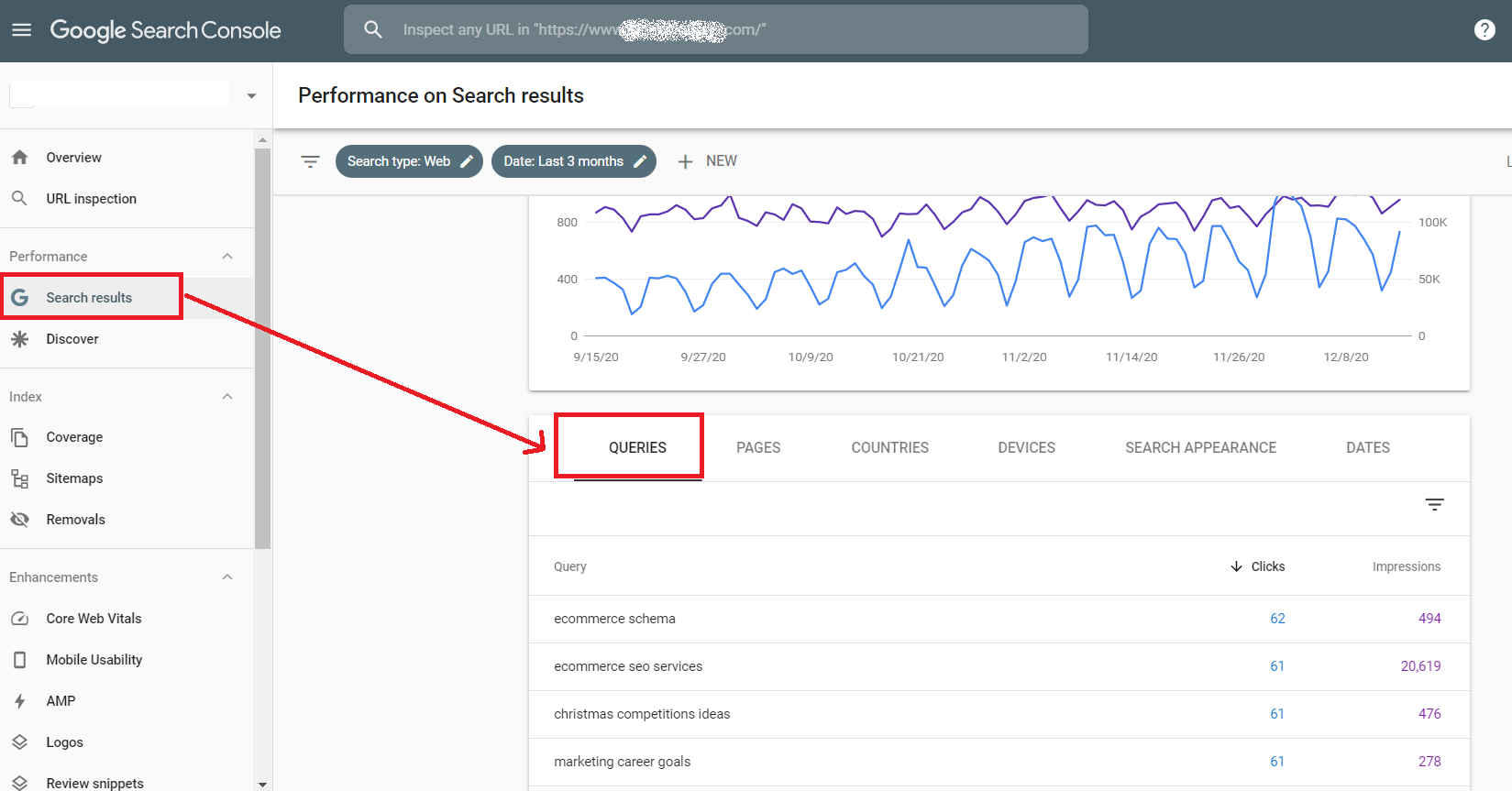The width and height of the screenshot is (1512, 791).
Task: Focus the Inspect any URL field
Action: [715, 29]
